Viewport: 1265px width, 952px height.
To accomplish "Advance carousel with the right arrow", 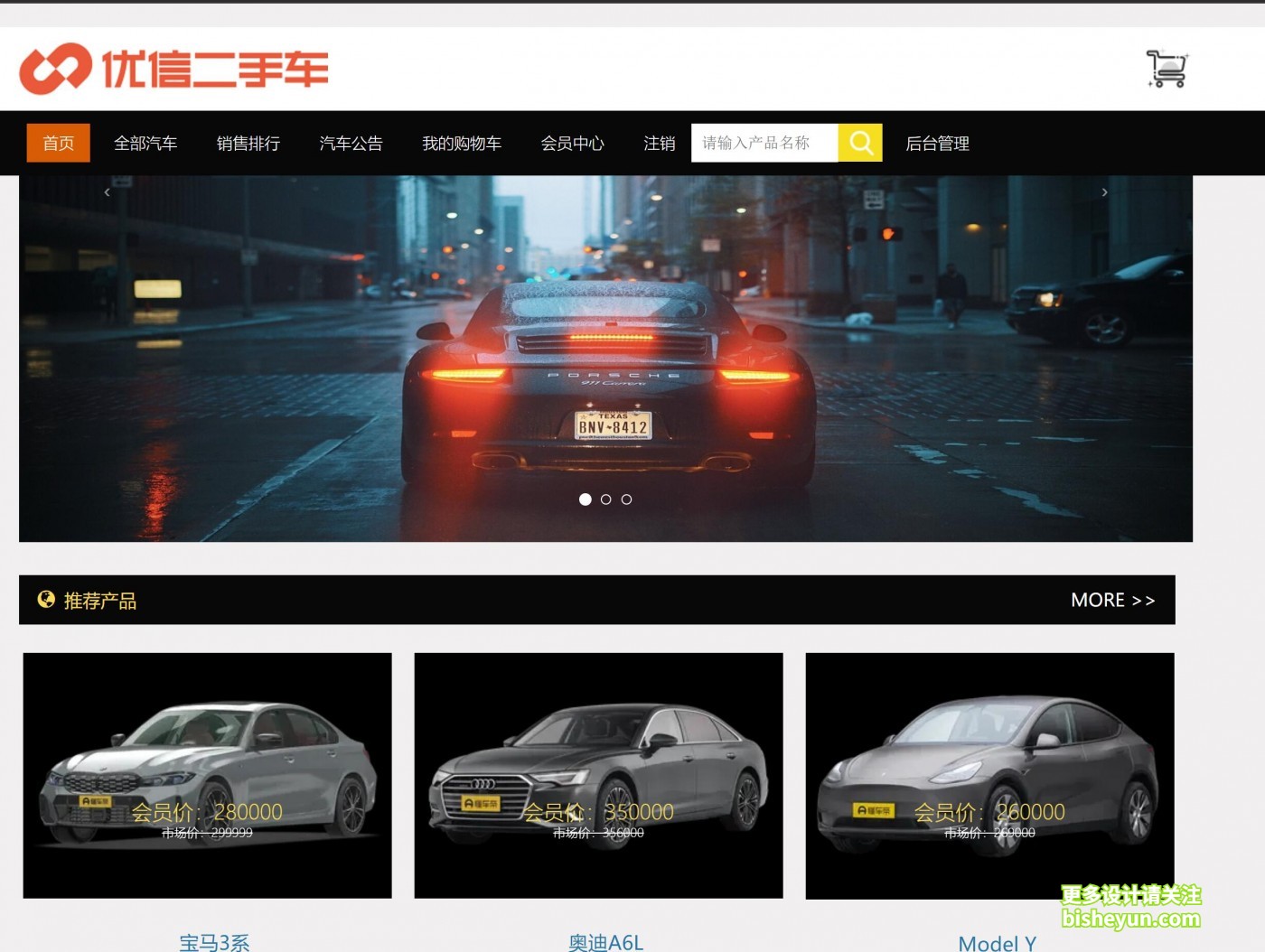I will pos(1104,192).
